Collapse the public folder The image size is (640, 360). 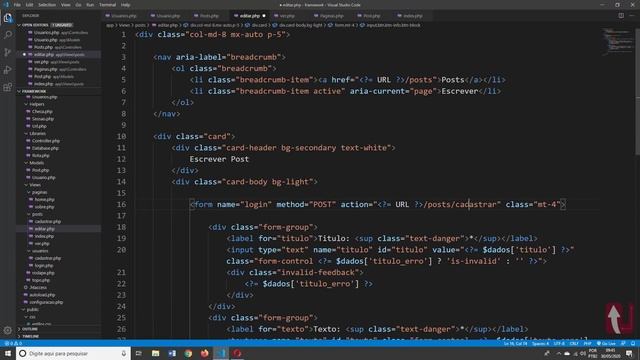click(x=33, y=310)
